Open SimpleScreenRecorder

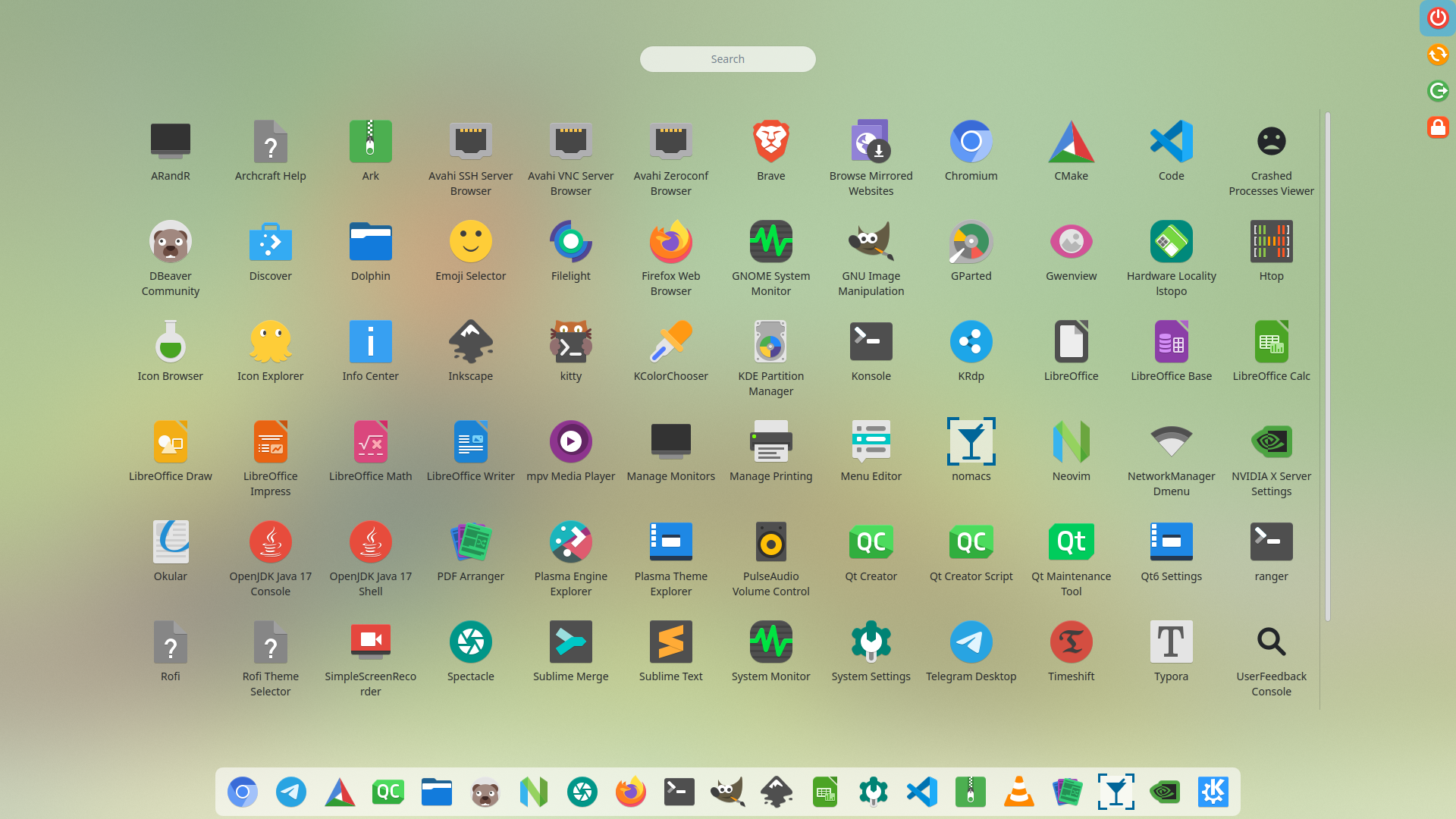pyautogui.click(x=370, y=658)
